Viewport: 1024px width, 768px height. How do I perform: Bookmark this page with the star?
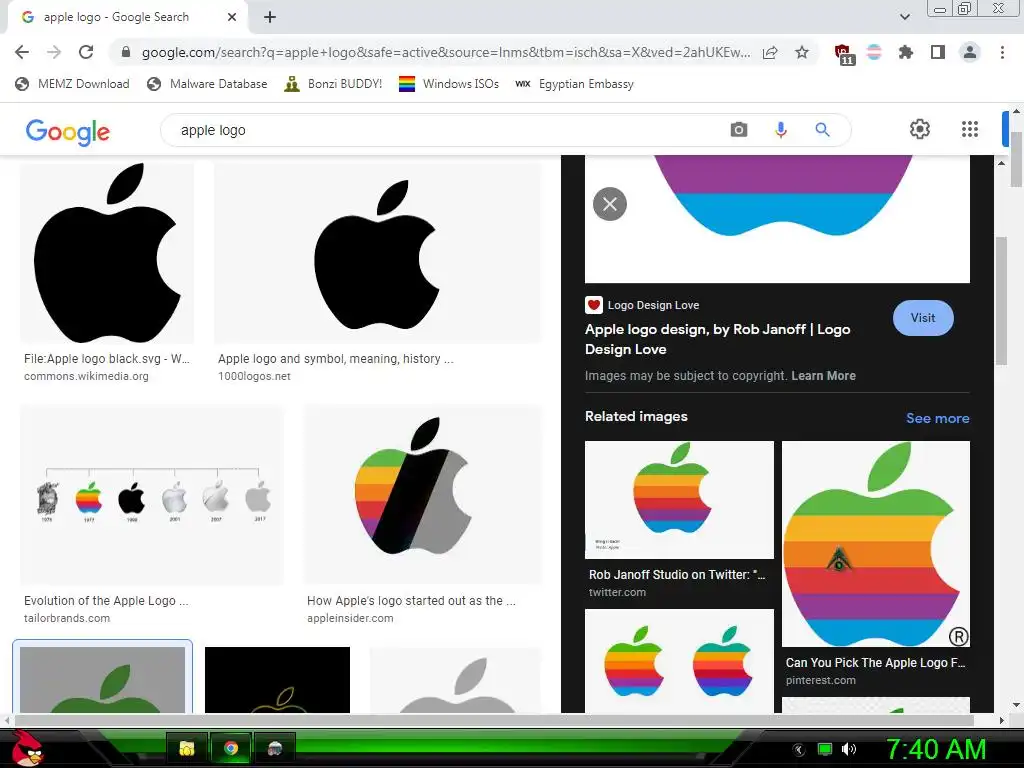pyautogui.click(x=802, y=52)
